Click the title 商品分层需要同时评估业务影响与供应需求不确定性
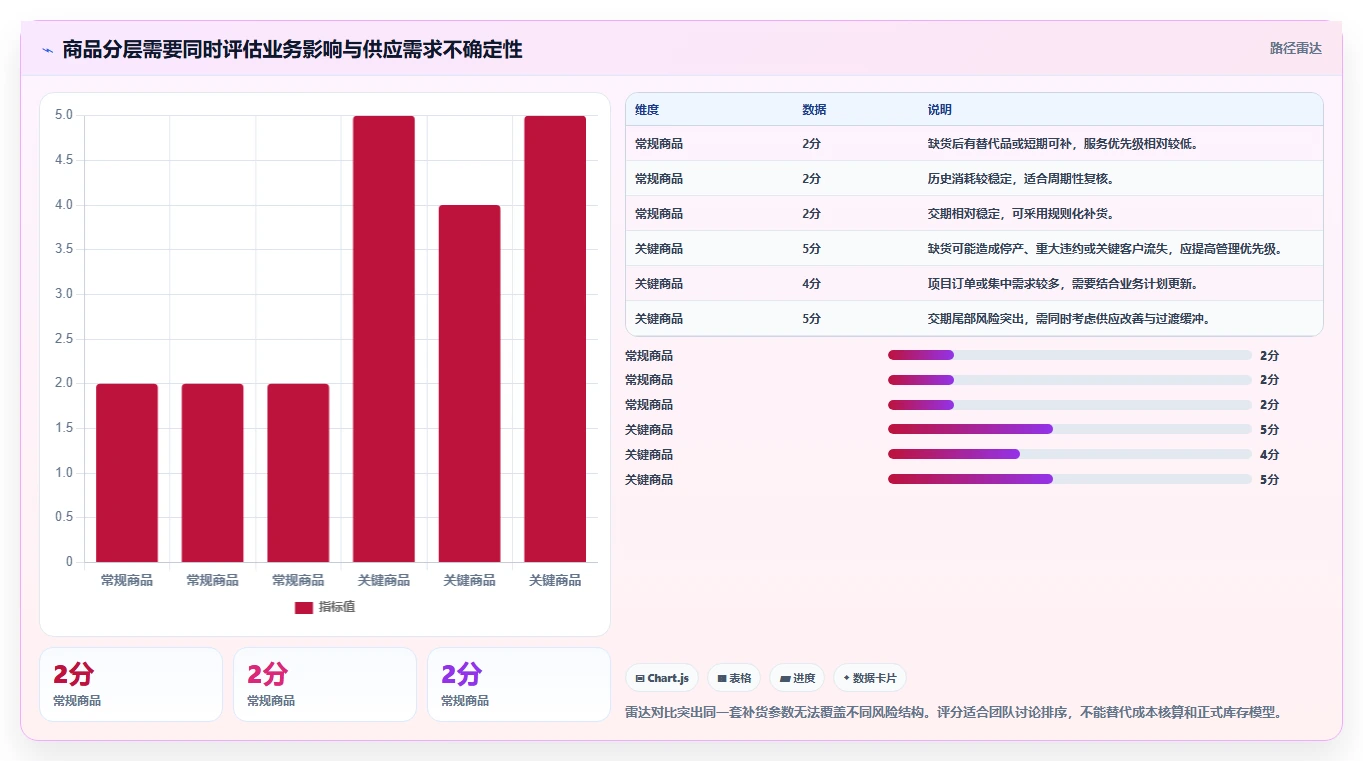This screenshot has width=1363, height=761. (292, 50)
